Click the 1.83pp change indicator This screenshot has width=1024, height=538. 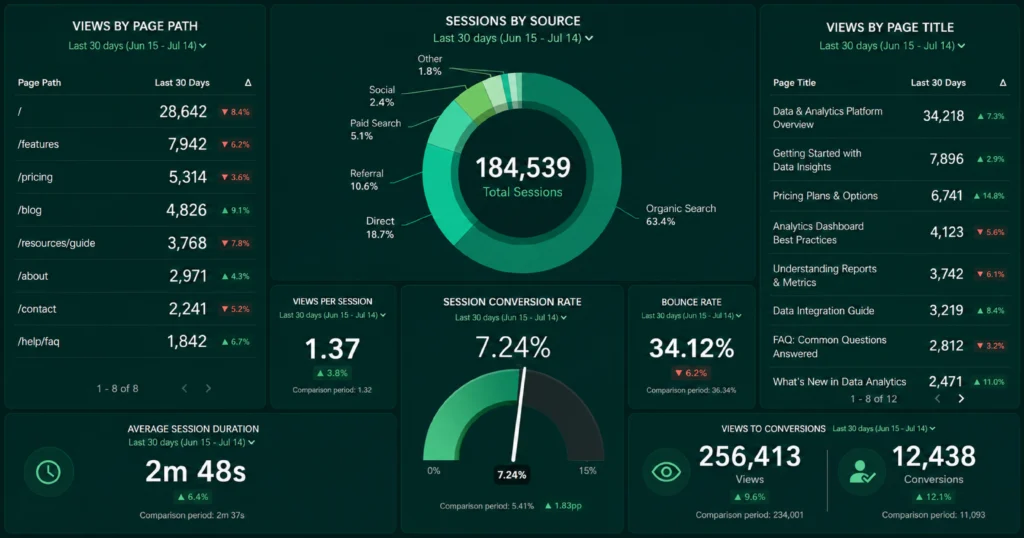[x=563, y=506]
